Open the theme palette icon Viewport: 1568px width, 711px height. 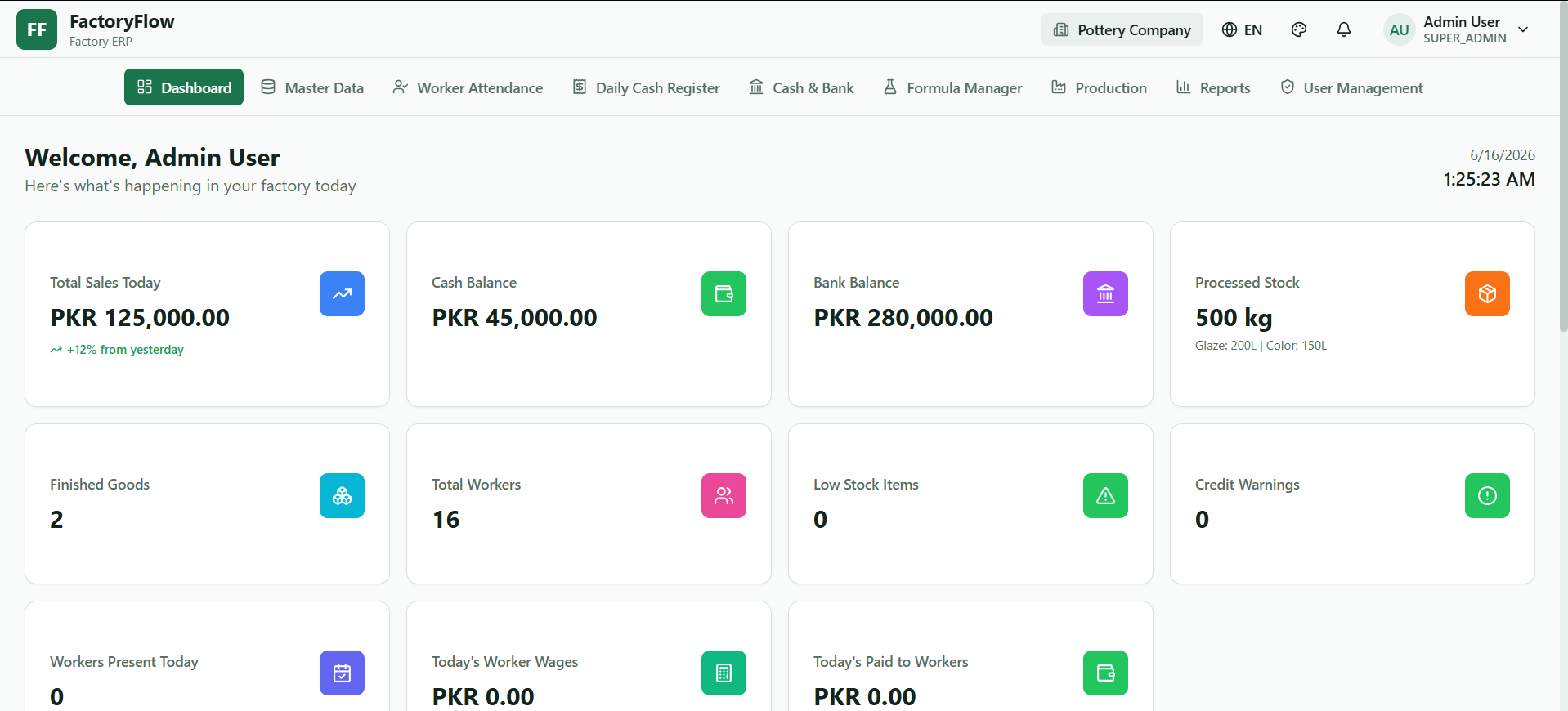click(x=1299, y=29)
